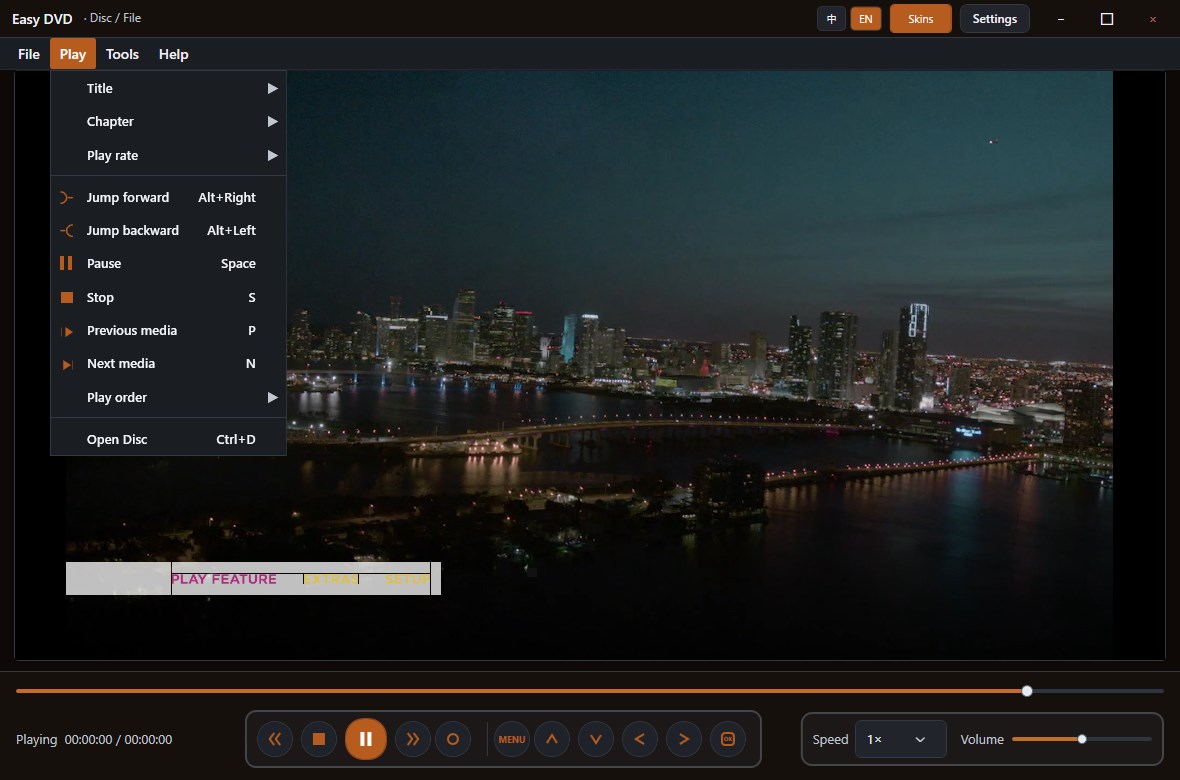Click EXTRAS in the DVD menu
The image size is (1180, 780).
point(331,579)
